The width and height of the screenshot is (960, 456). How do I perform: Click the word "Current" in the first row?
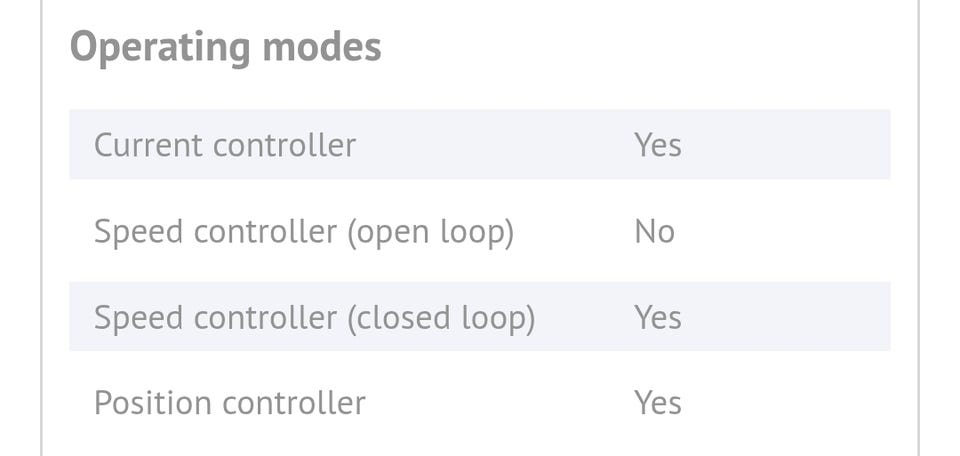(149, 145)
